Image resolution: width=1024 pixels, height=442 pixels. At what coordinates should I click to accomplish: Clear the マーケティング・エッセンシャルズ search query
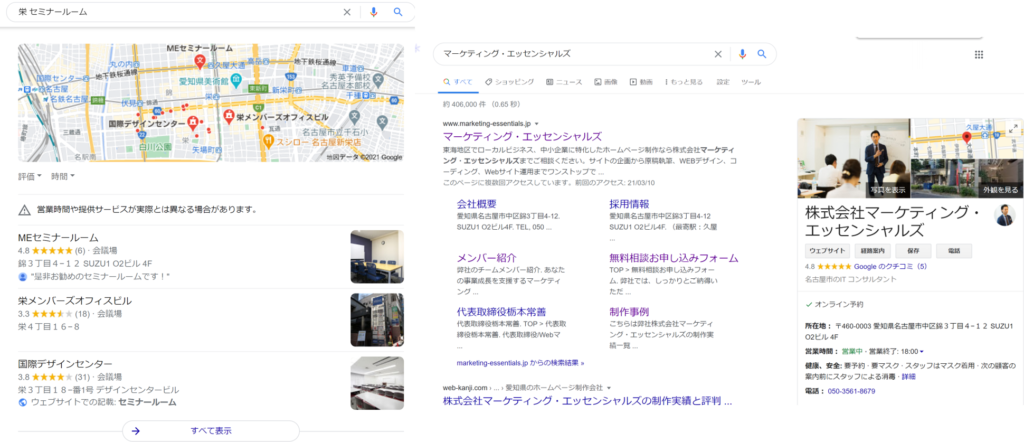pos(718,54)
